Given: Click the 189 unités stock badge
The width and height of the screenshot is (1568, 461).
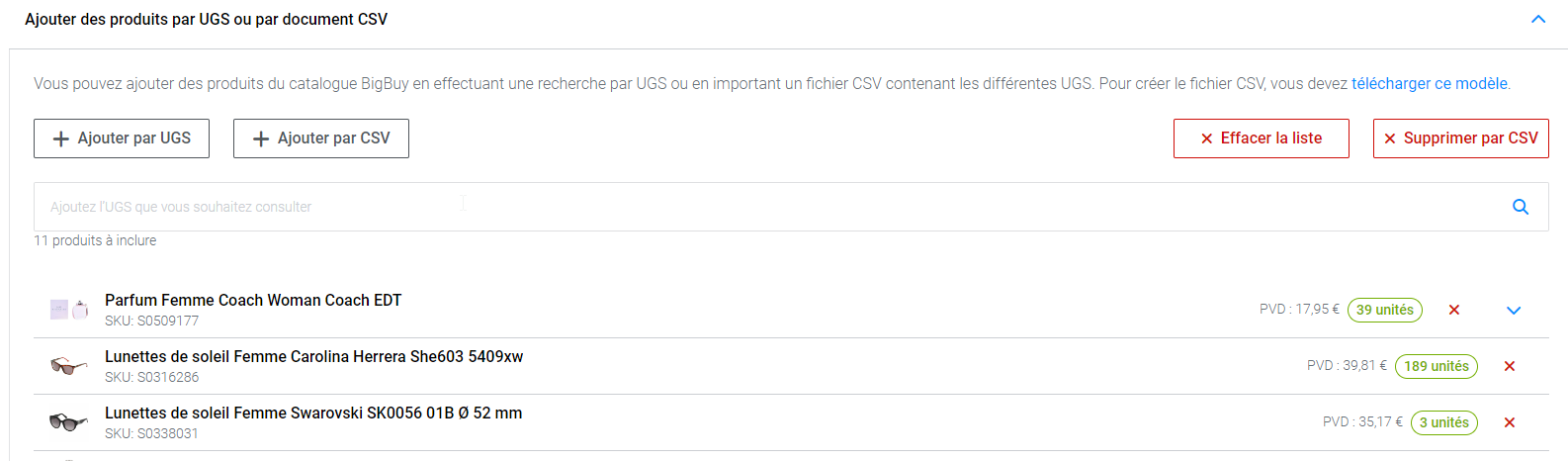Looking at the screenshot, I should click(1436, 366).
